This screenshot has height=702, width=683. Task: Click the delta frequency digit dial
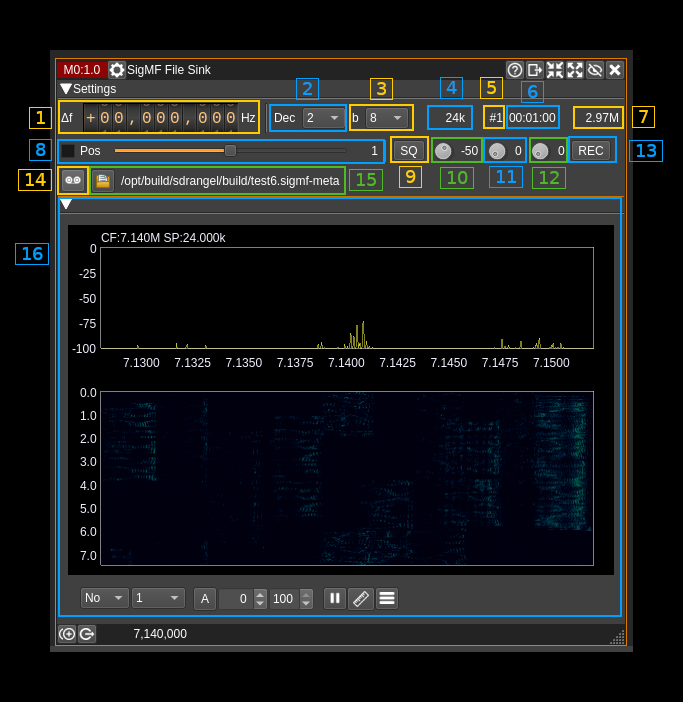[x=160, y=118]
